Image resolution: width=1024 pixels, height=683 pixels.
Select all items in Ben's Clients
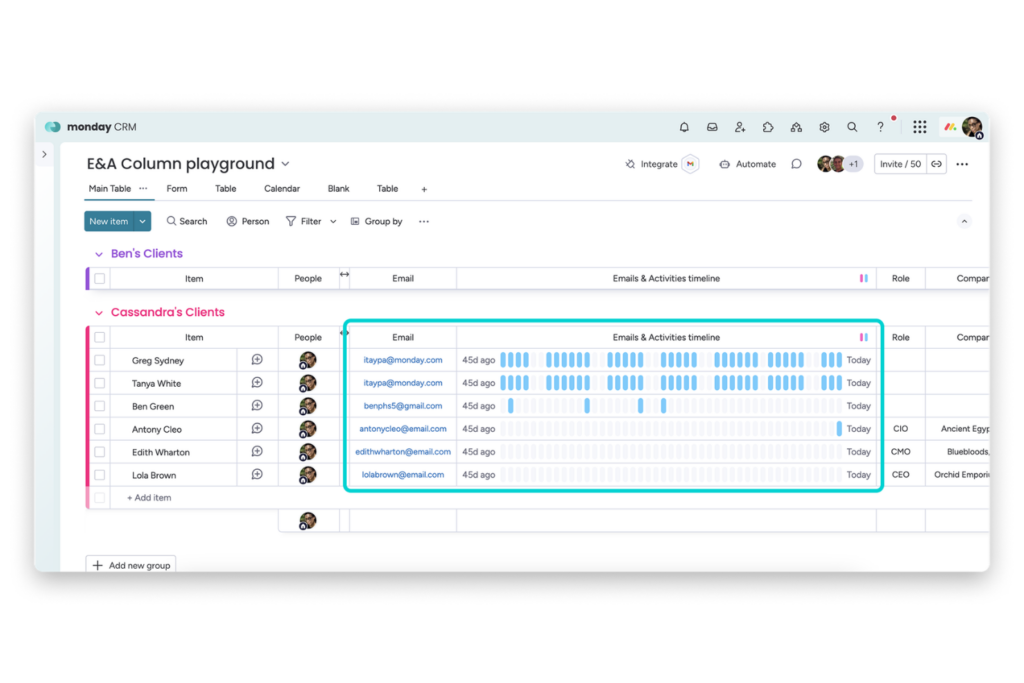click(99, 279)
